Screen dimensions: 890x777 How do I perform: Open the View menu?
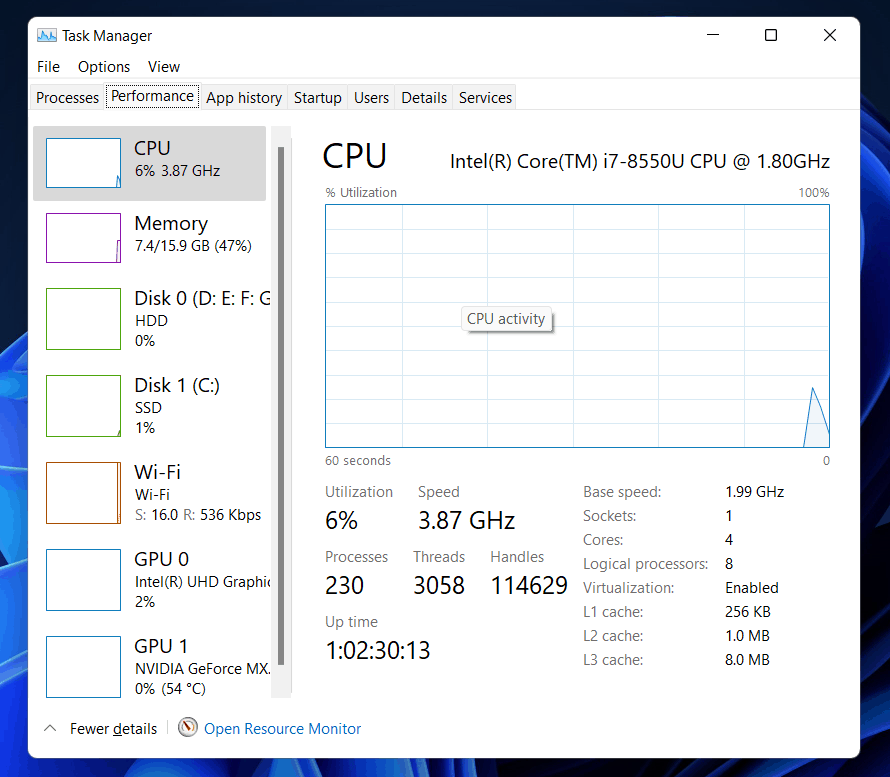coord(164,67)
